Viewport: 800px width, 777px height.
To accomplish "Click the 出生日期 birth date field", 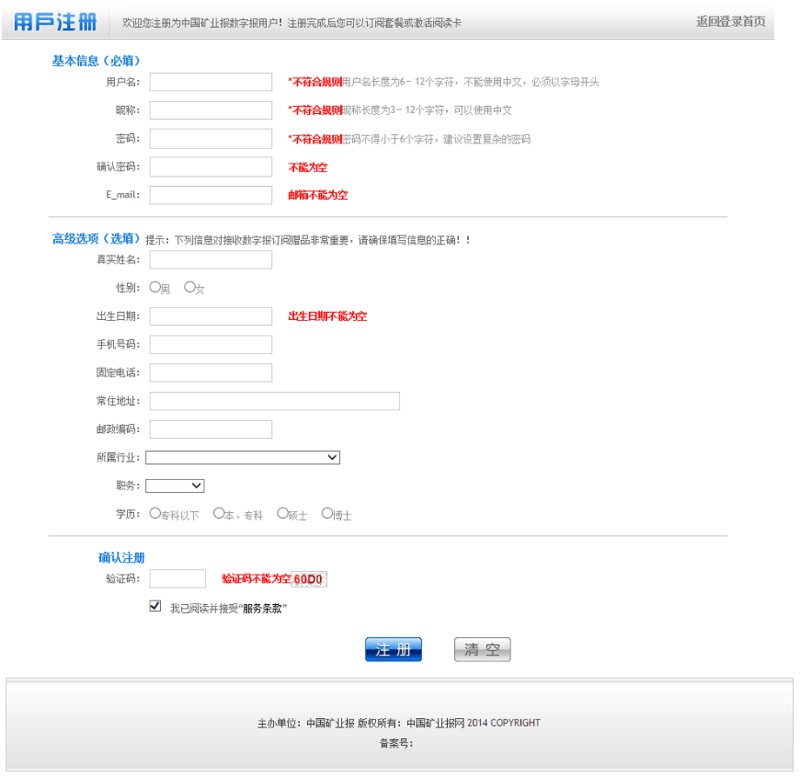I will (210, 316).
